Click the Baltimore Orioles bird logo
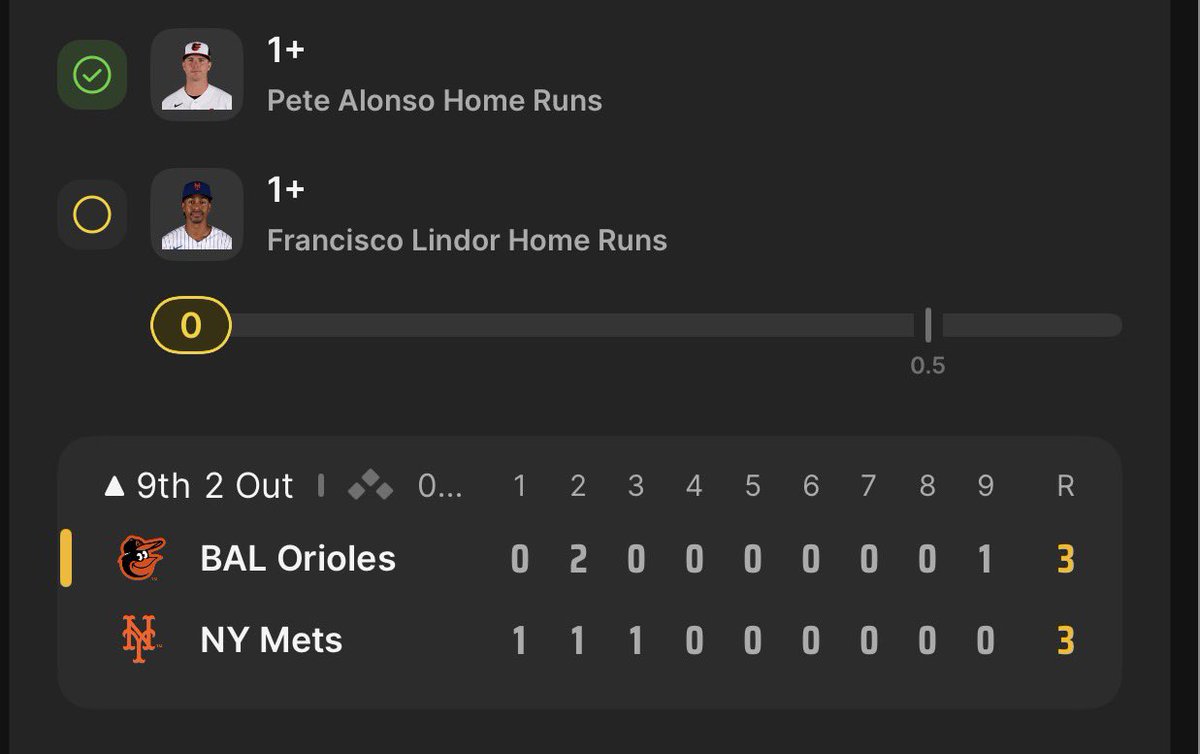1200x754 pixels. point(141,558)
